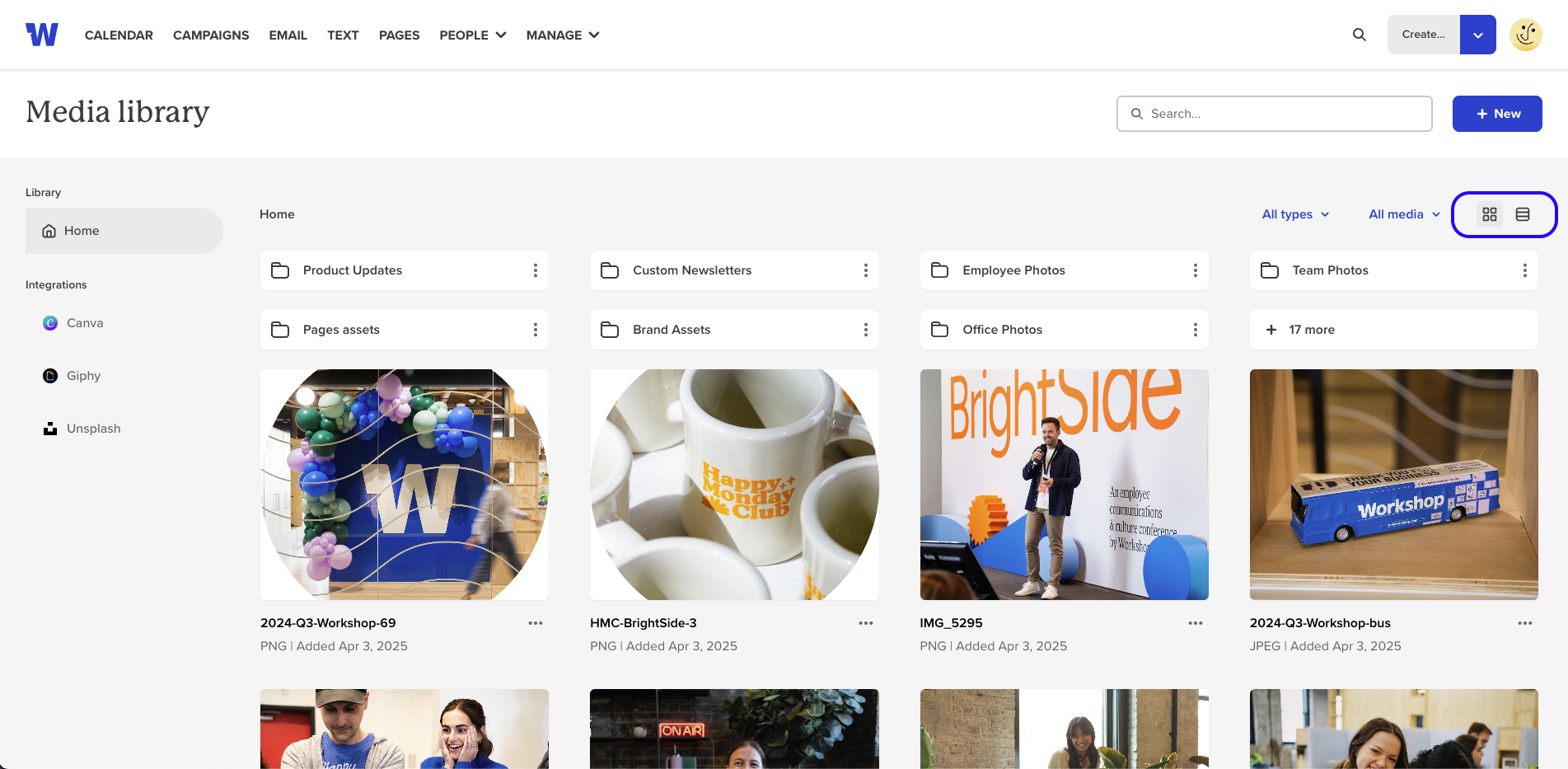Click the Create... button
Screen dimensions: 1568x769
[1424, 35]
